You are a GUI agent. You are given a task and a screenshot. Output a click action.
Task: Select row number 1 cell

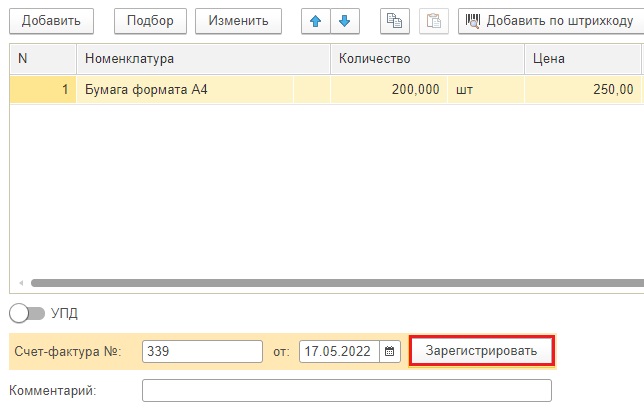click(x=43, y=89)
